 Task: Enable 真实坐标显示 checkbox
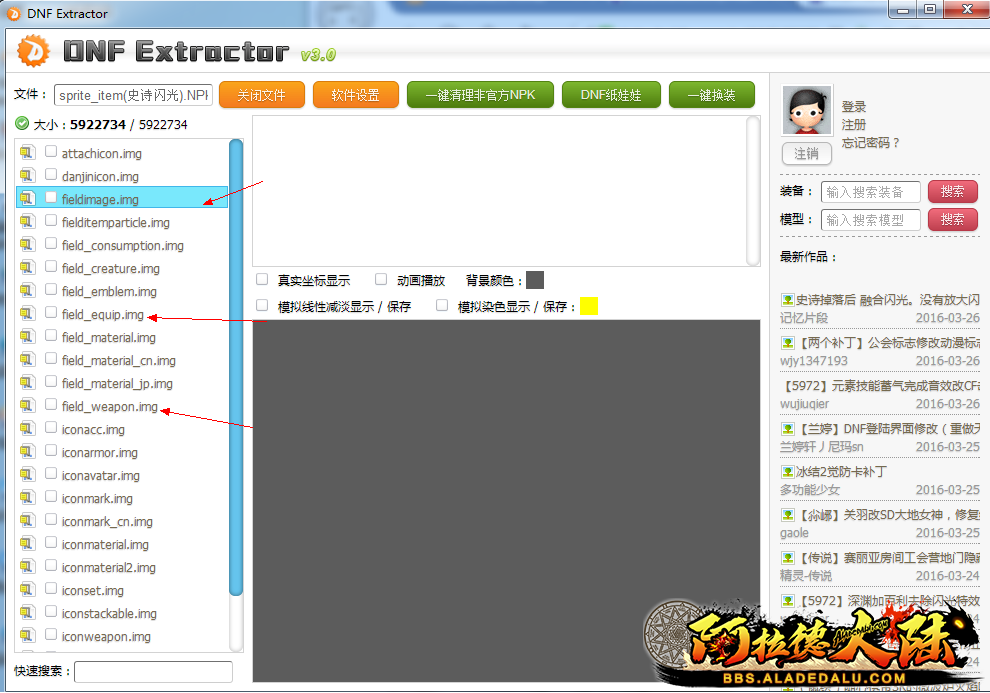(x=262, y=280)
